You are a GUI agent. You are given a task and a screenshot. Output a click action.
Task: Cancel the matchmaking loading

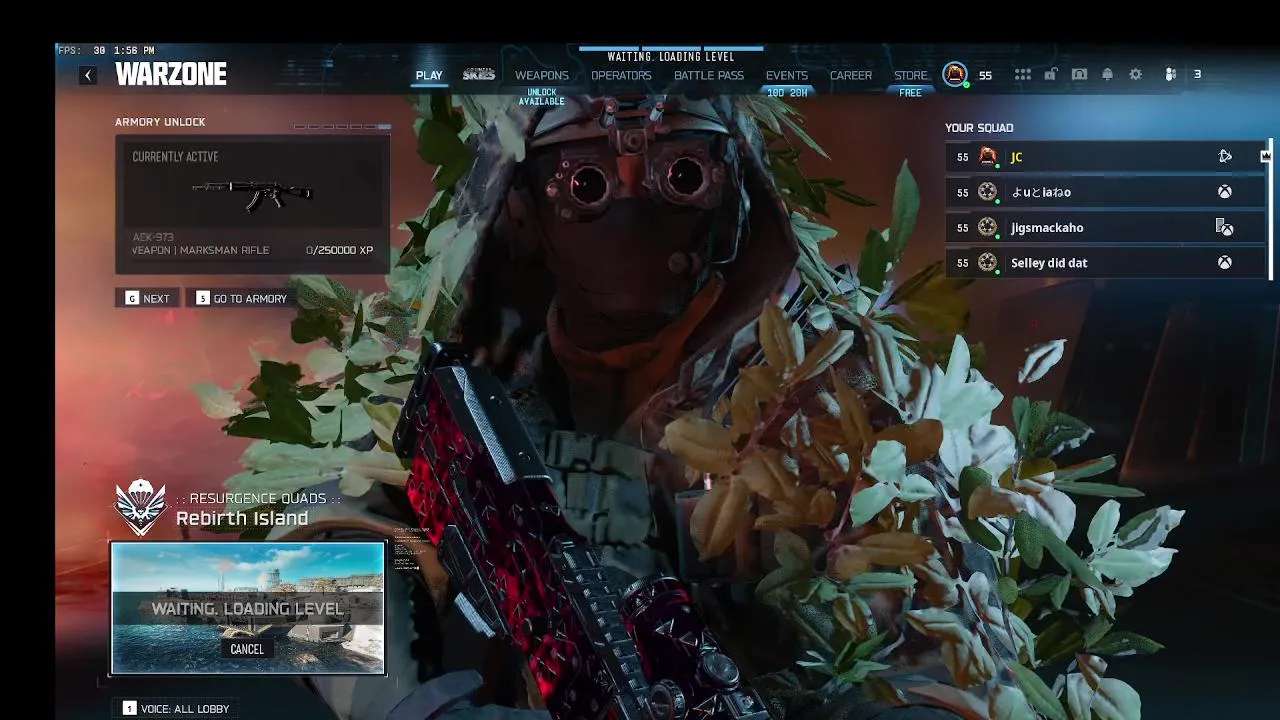point(247,649)
